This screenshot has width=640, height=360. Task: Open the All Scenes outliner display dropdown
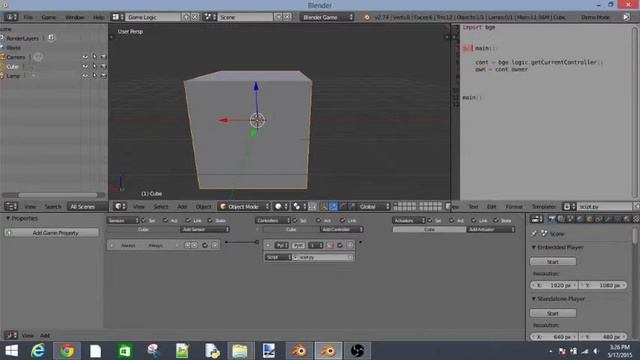point(86,207)
